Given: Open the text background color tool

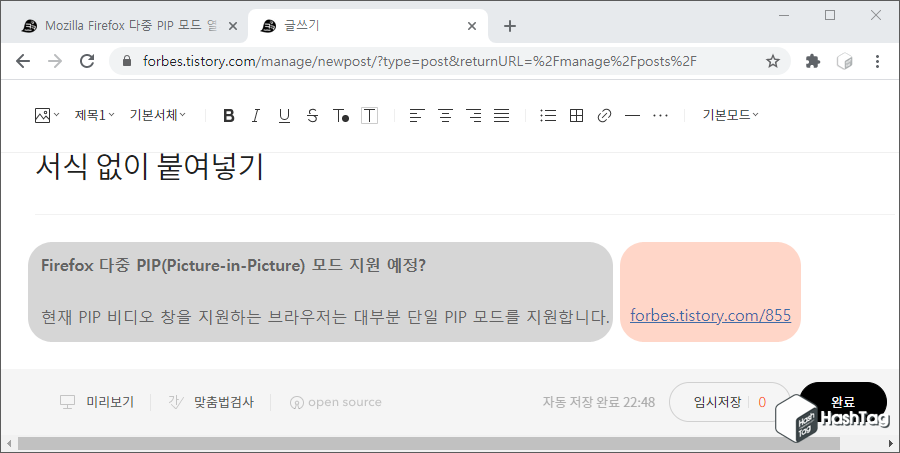Looking at the screenshot, I should click(369, 116).
